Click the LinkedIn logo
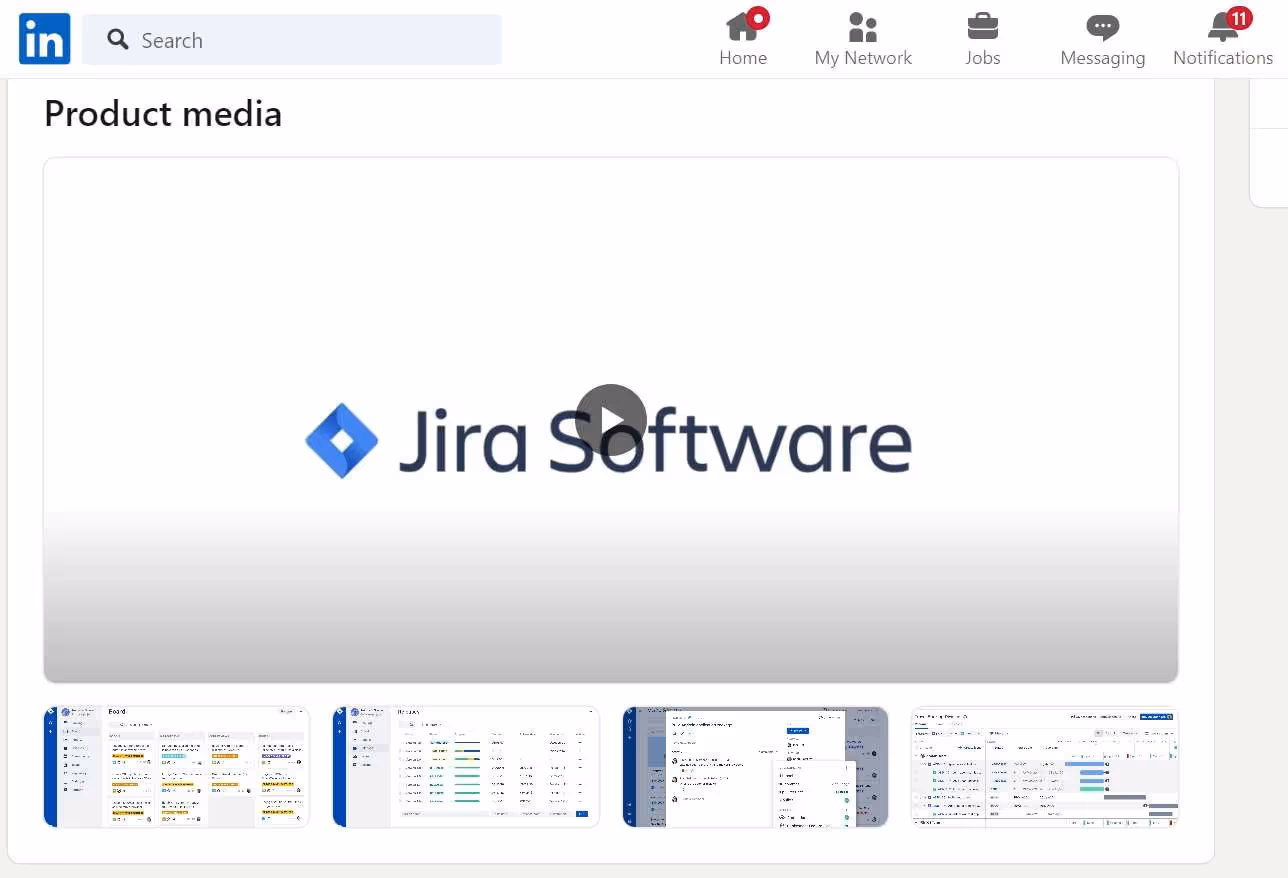Viewport: 1288px width, 878px height. click(44, 38)
